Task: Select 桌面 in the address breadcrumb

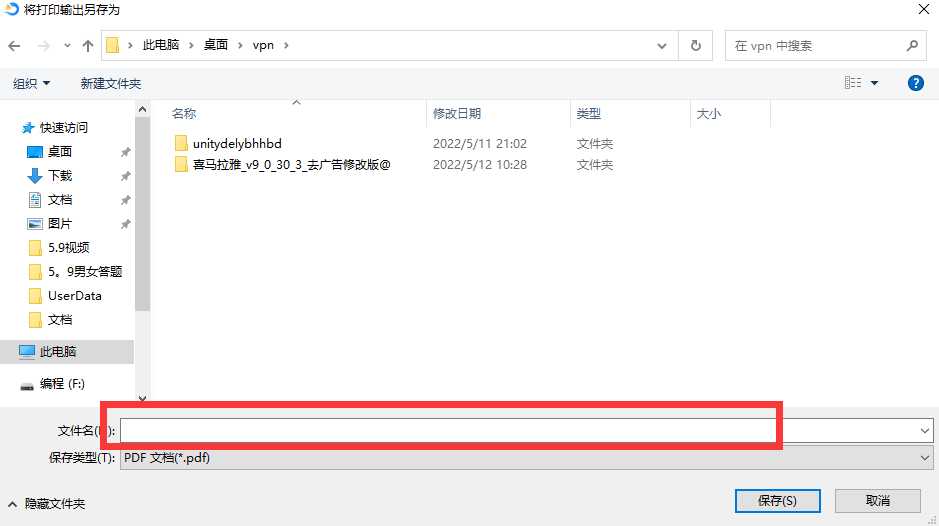Action: pyautogui.click(x=216, y=45)
